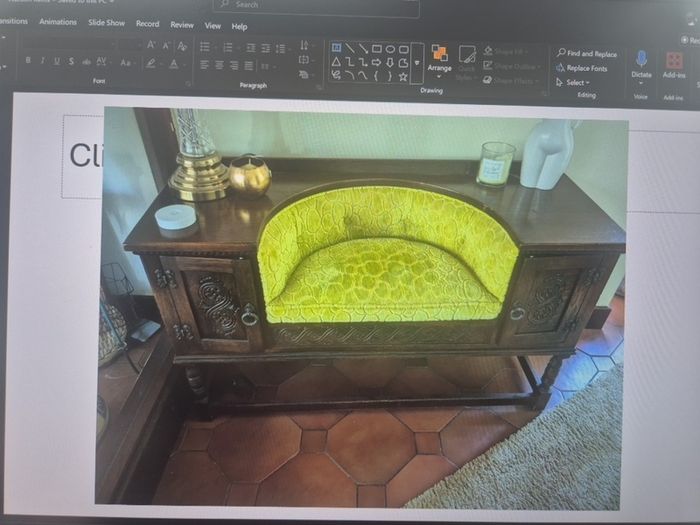The width and height of the screenshot is (700, 525).
Task: Toggle Bold formatting
Action: (x=28, y=60)
